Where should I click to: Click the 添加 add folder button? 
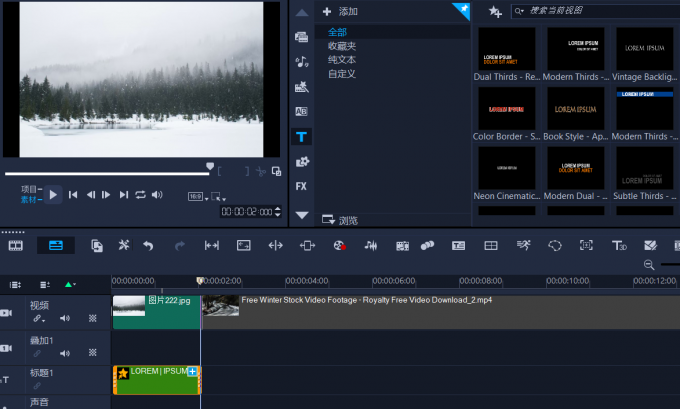340,12
